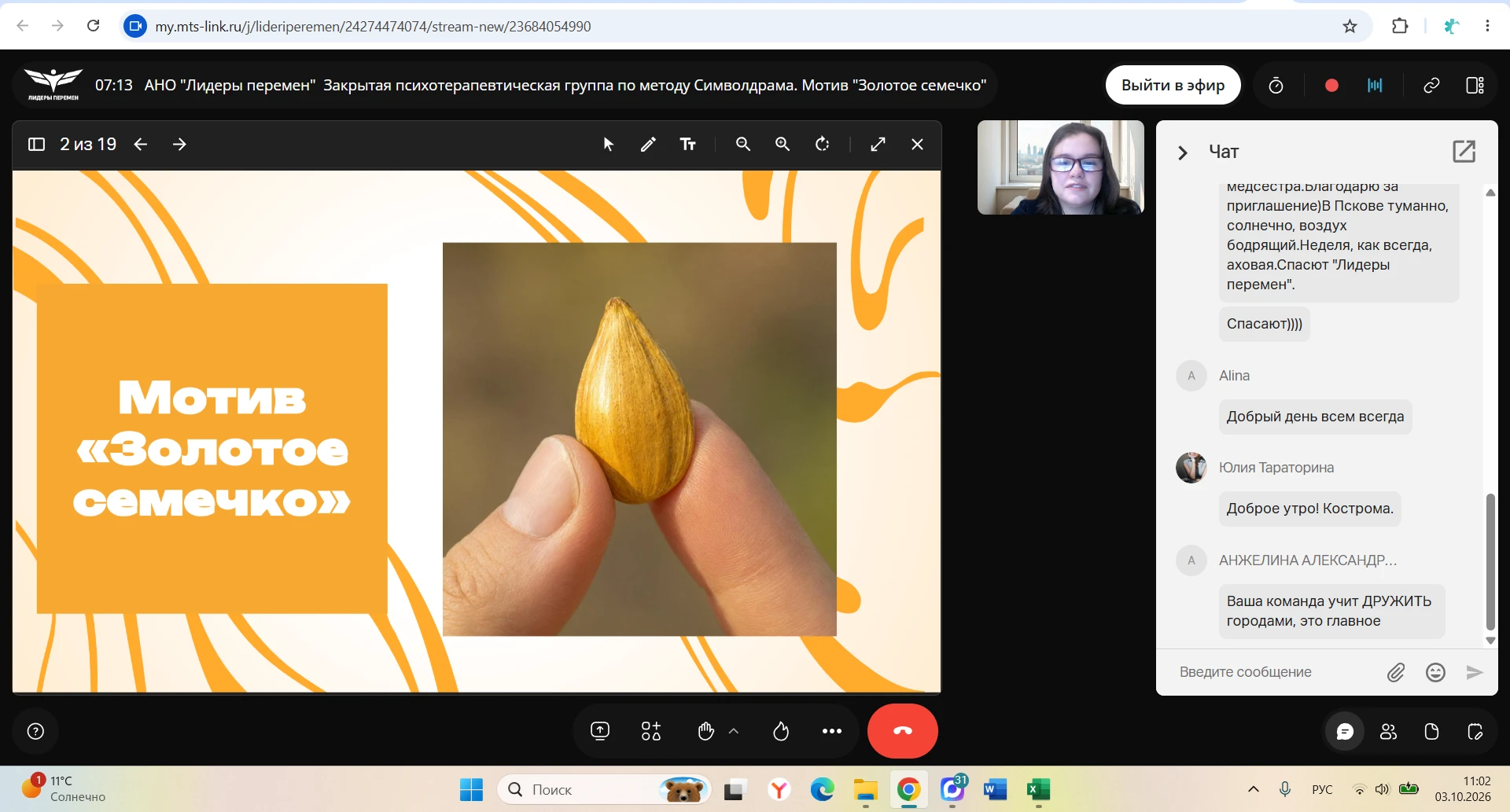Zoom out the presentation slide
The image size is (1510, 812).
(x=743, y=145)
